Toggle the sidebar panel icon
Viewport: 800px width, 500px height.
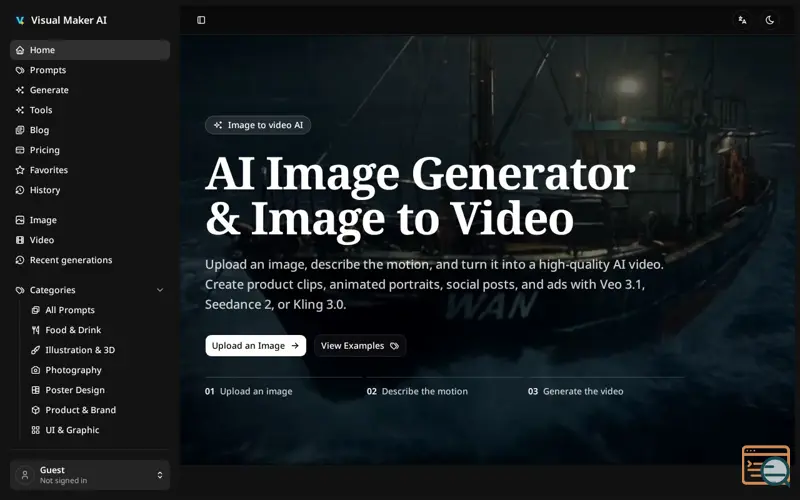click(201, 20)
